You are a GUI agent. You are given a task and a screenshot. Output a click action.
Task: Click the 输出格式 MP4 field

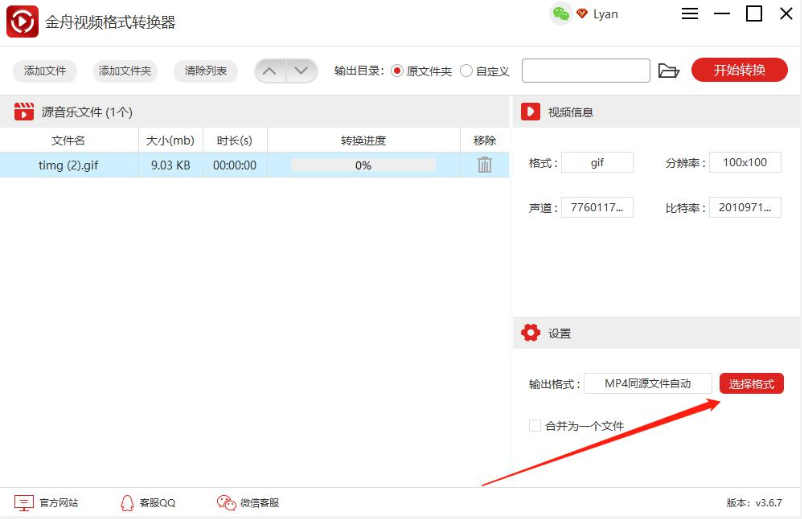tap(648, 384)
